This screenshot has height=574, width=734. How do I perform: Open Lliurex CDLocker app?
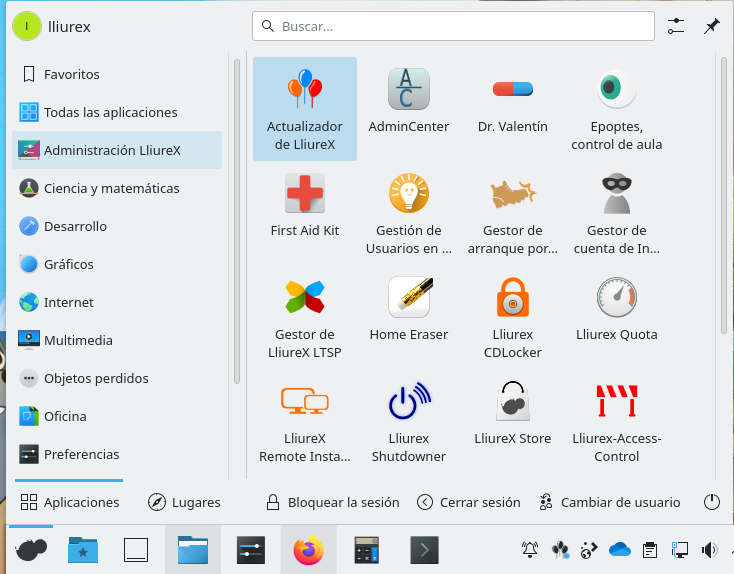[x=513, y=315]
